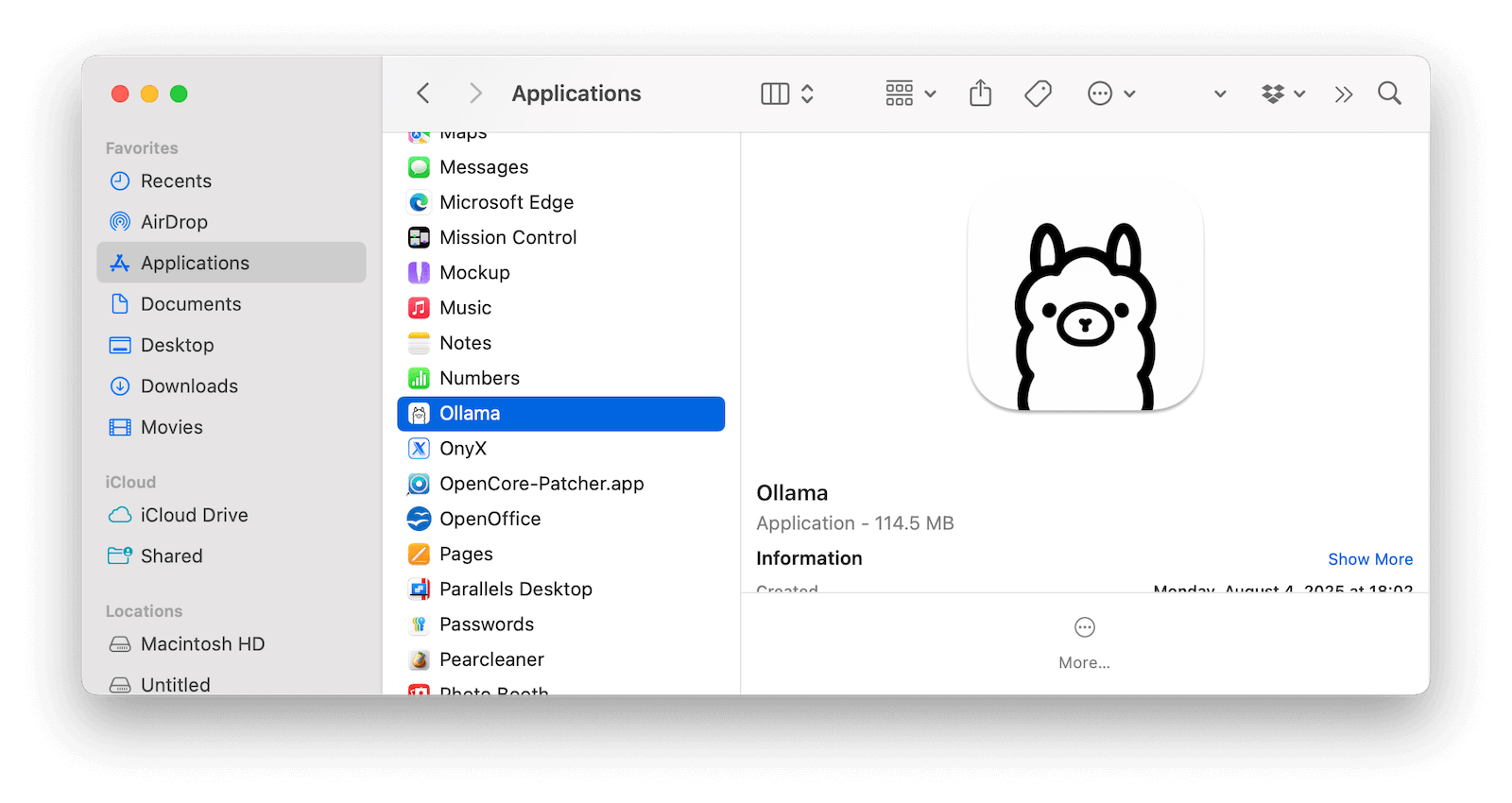Select the Notes app
Viewport: 1512px width, 803px height.
[561, 343]
